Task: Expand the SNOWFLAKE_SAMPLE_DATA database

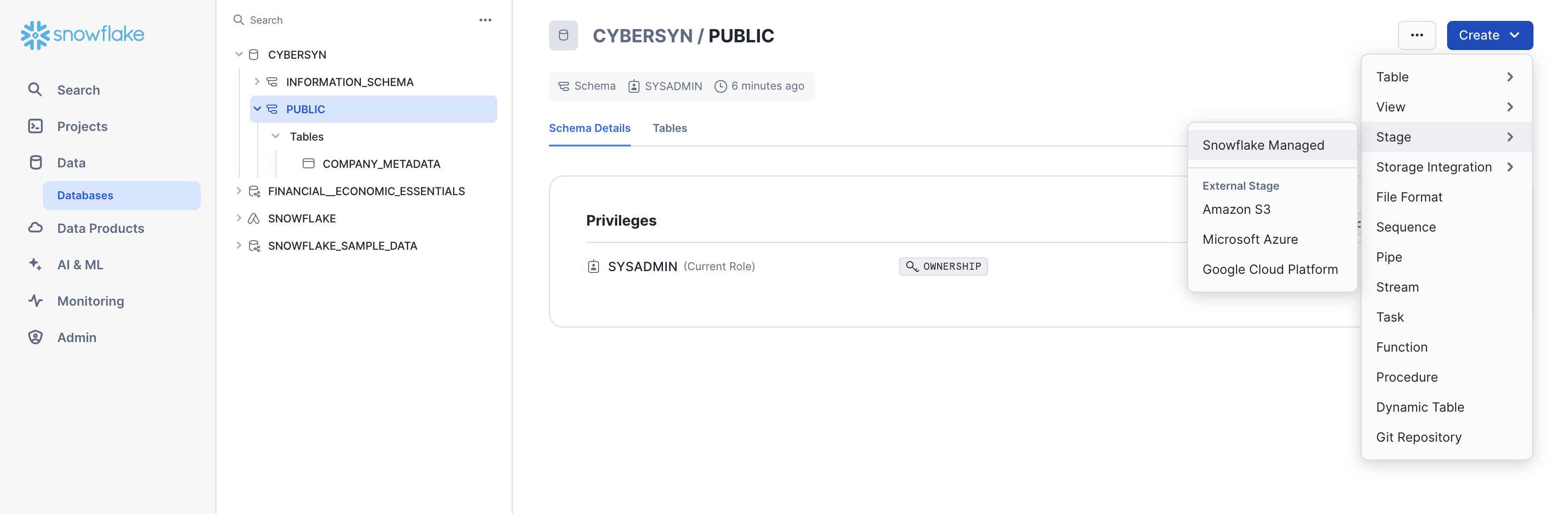Action: [239, 246]
